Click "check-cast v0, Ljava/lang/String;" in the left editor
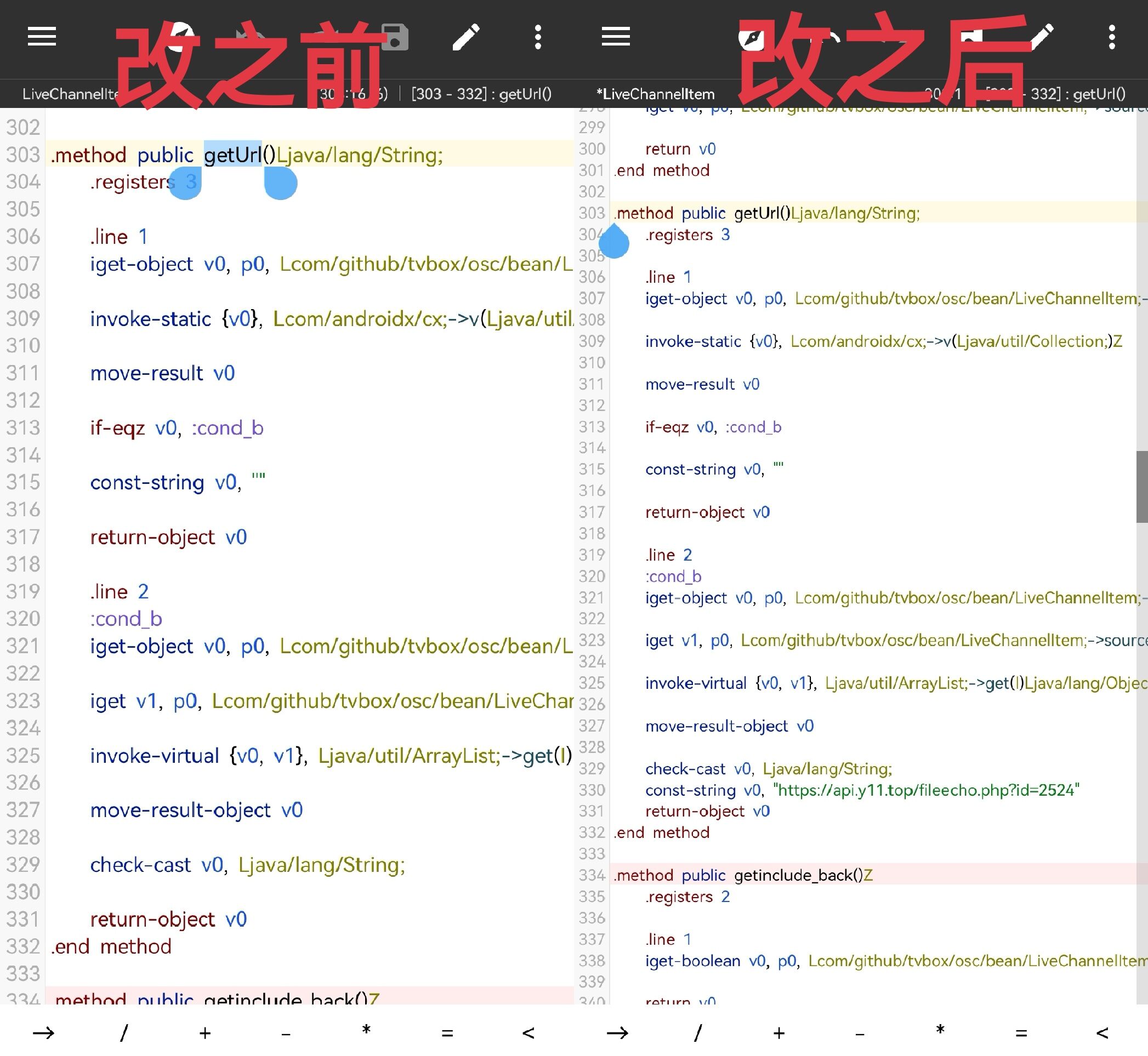Screen dimensions: 1148x1056 (x=248, y=865)
